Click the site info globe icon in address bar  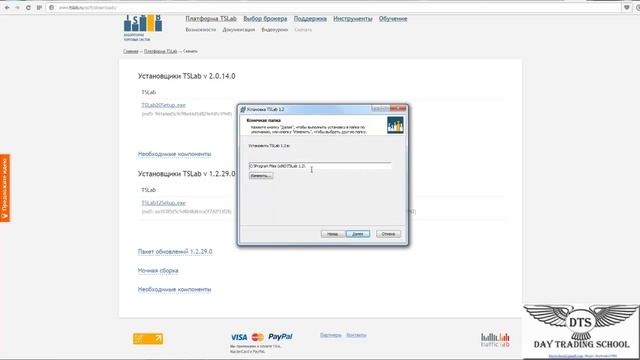[x=52, y=7]
